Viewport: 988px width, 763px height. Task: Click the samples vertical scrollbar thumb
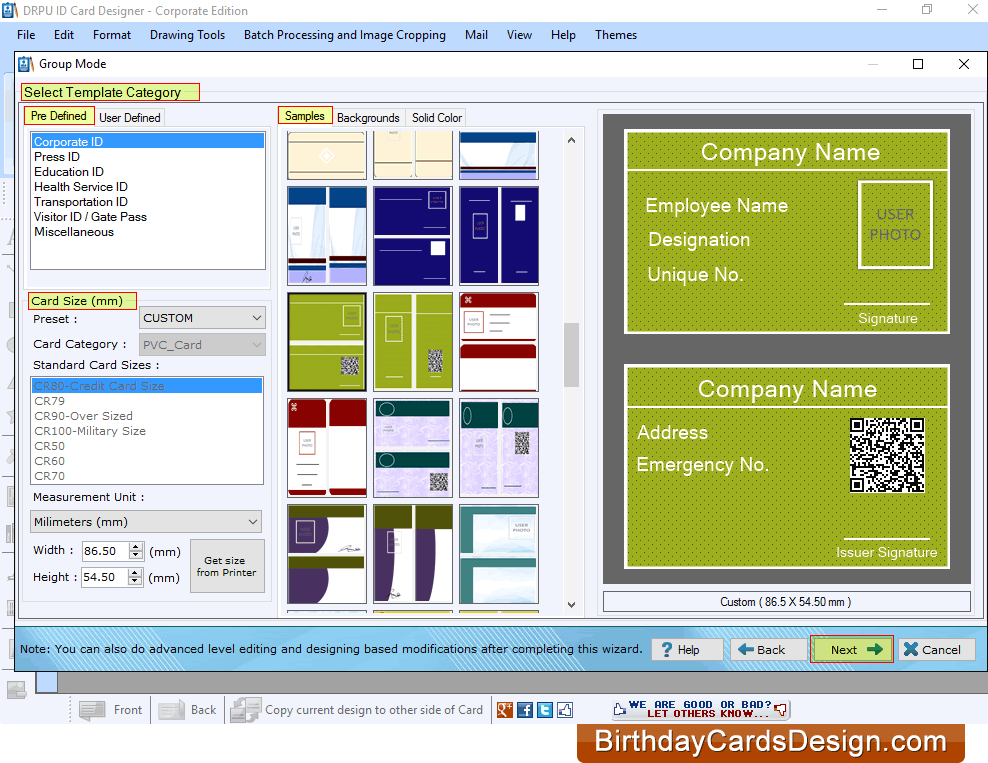[x=571, y=355]
